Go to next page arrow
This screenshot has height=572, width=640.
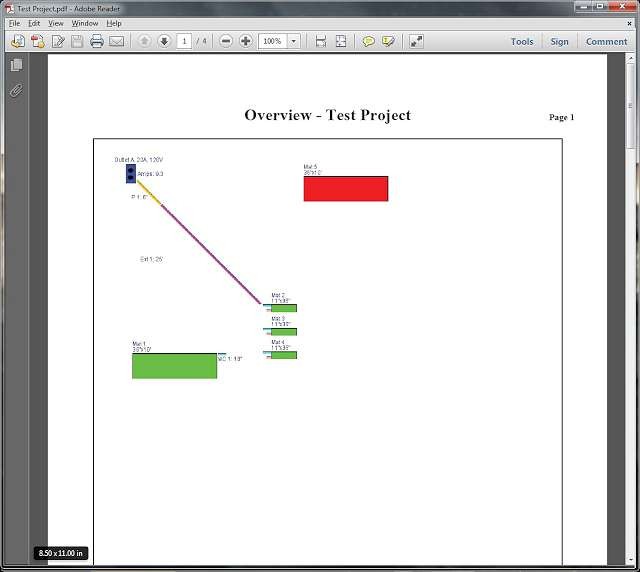[x=164, y=41]
